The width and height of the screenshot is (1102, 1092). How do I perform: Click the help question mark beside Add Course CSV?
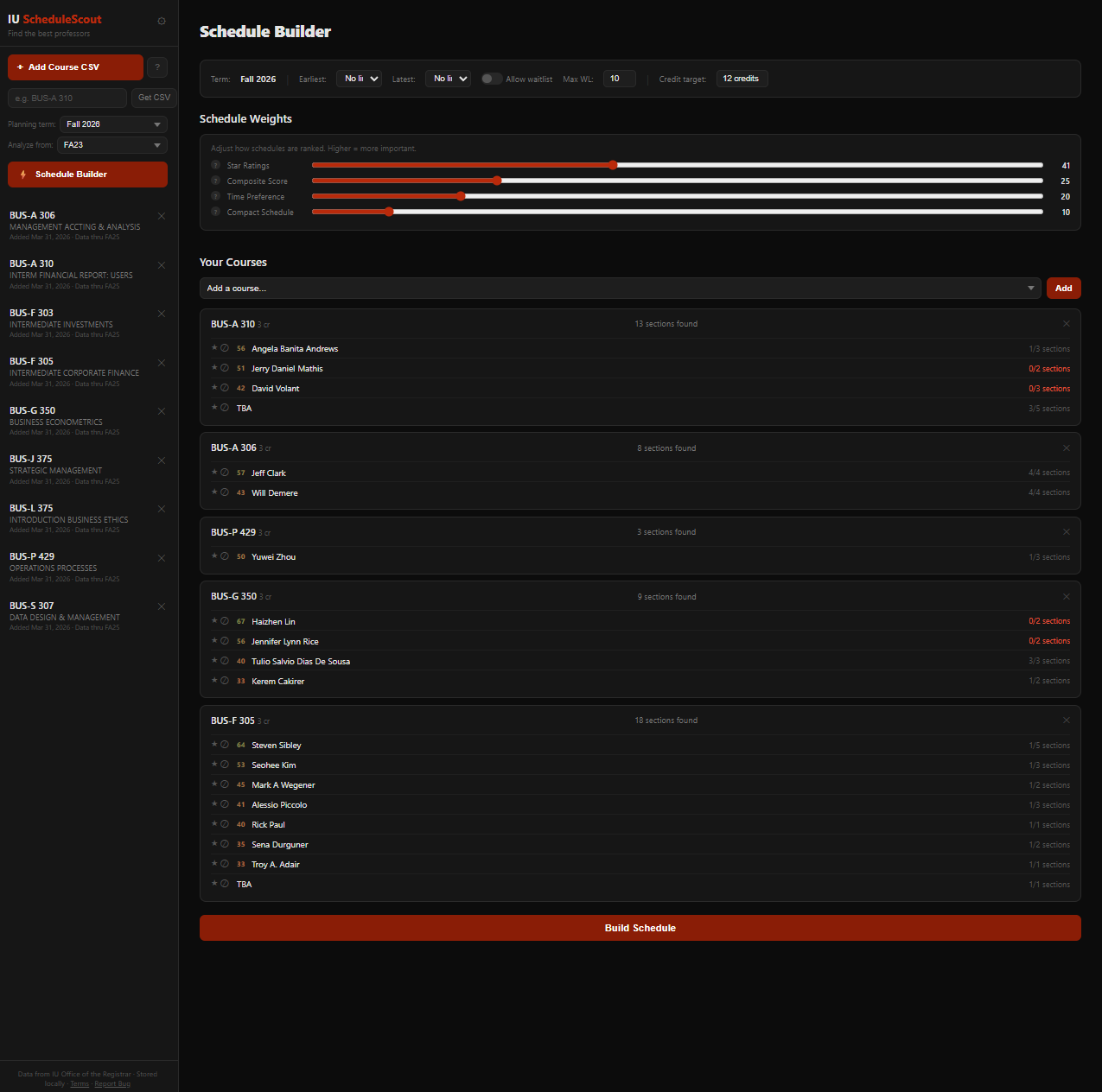coord(157,67)
